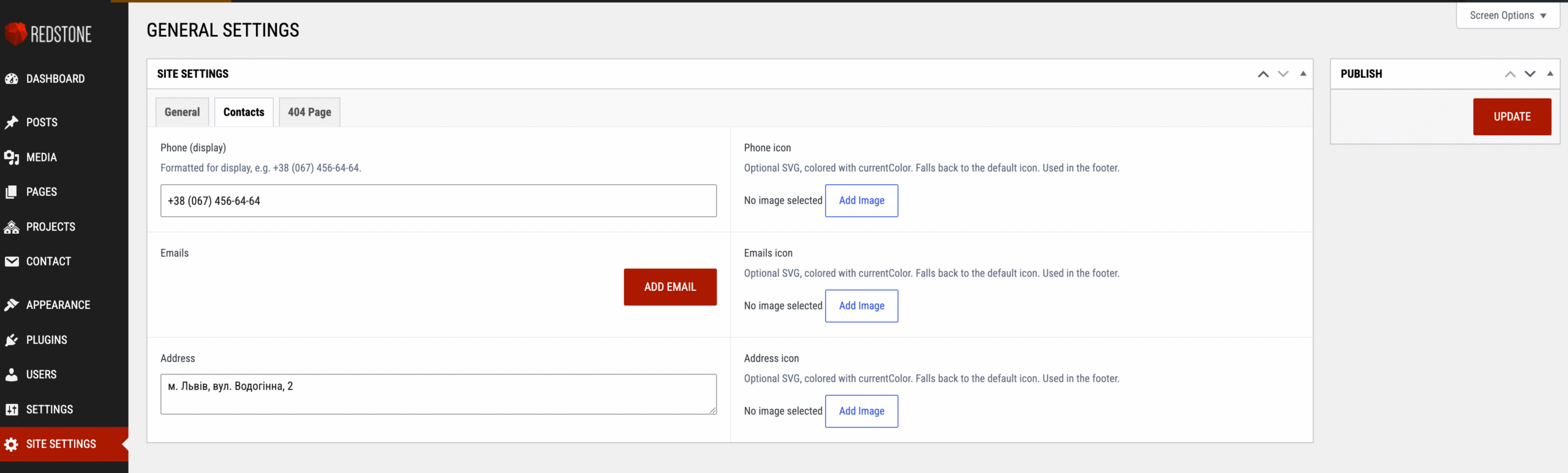Switch to the 404 Page tab
The image size is (1568, 473).
(x=309, y=112)
